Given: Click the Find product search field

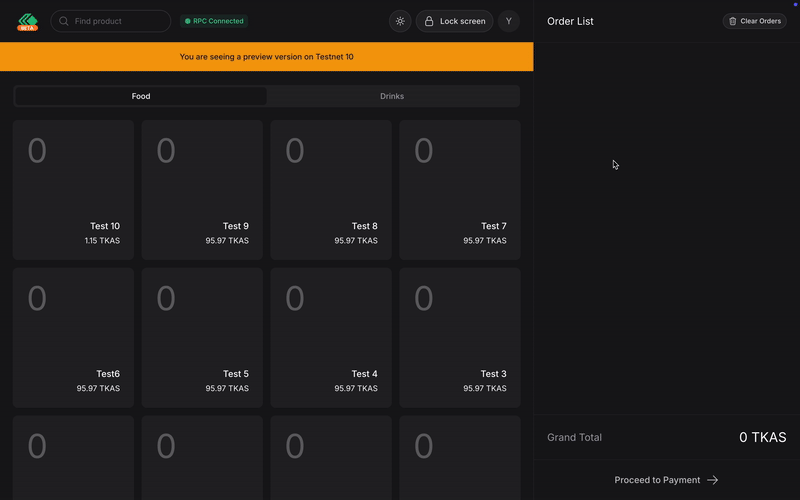Looking at the screenshot, I should click(x=111, y=21).
